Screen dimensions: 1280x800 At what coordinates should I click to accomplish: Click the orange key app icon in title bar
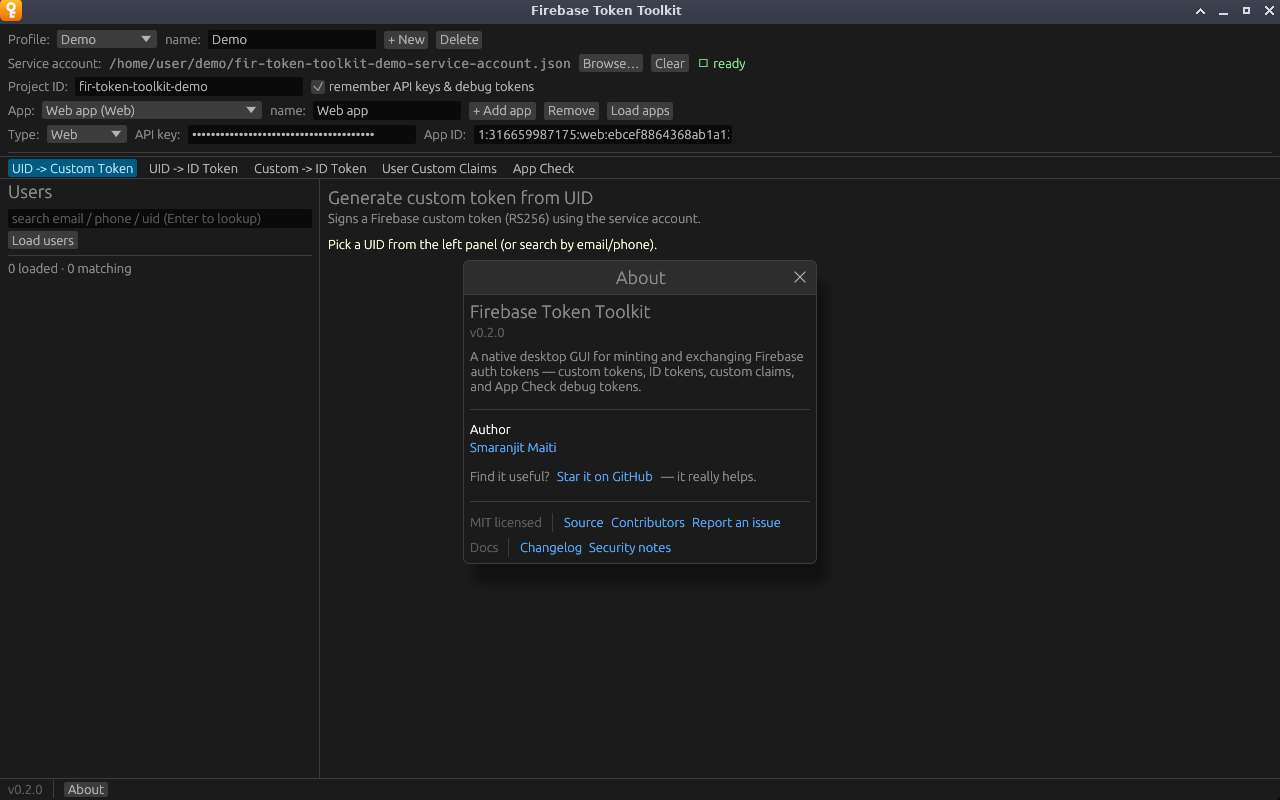(11, 11)
